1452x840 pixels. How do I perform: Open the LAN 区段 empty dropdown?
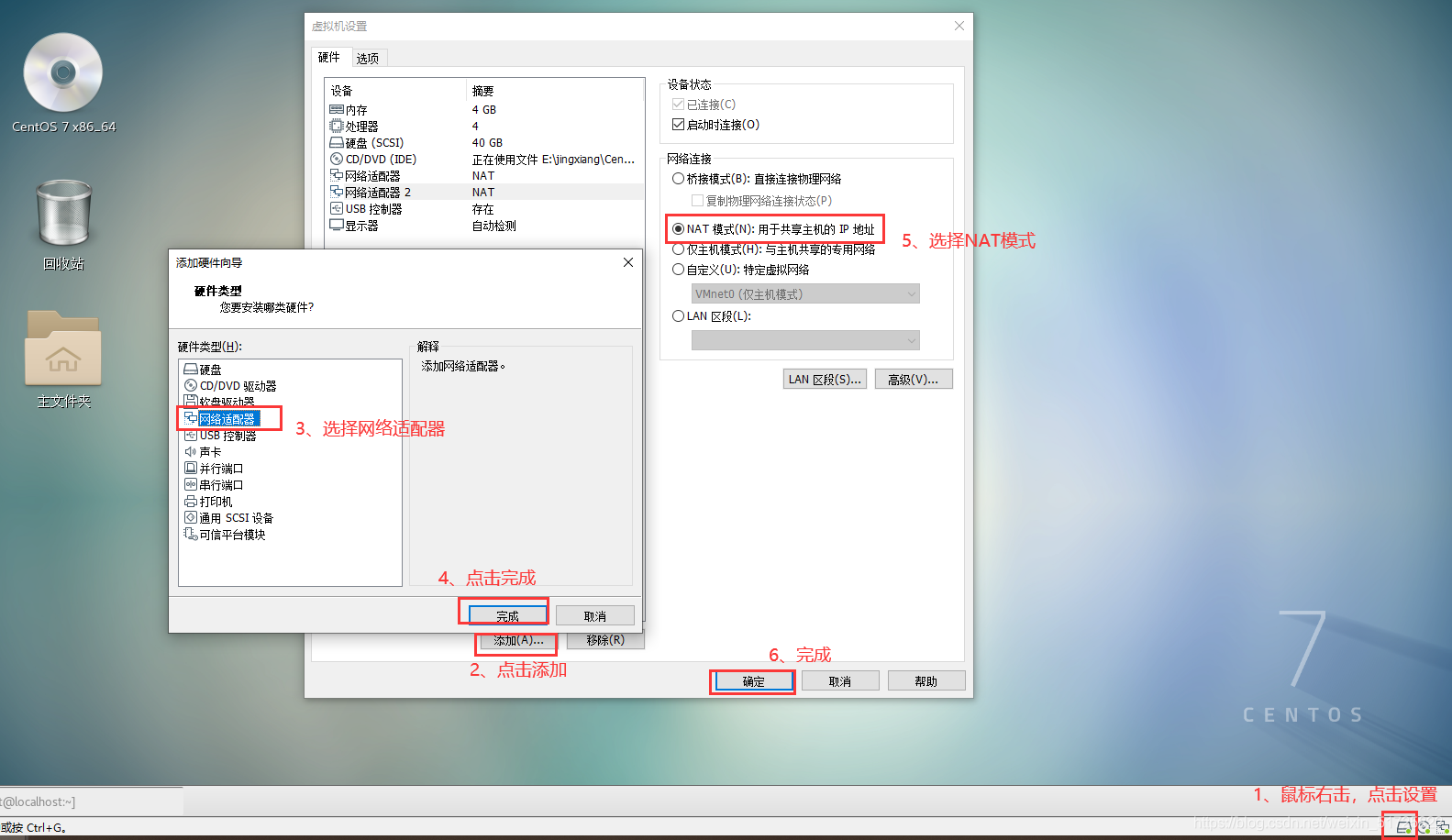805,340
